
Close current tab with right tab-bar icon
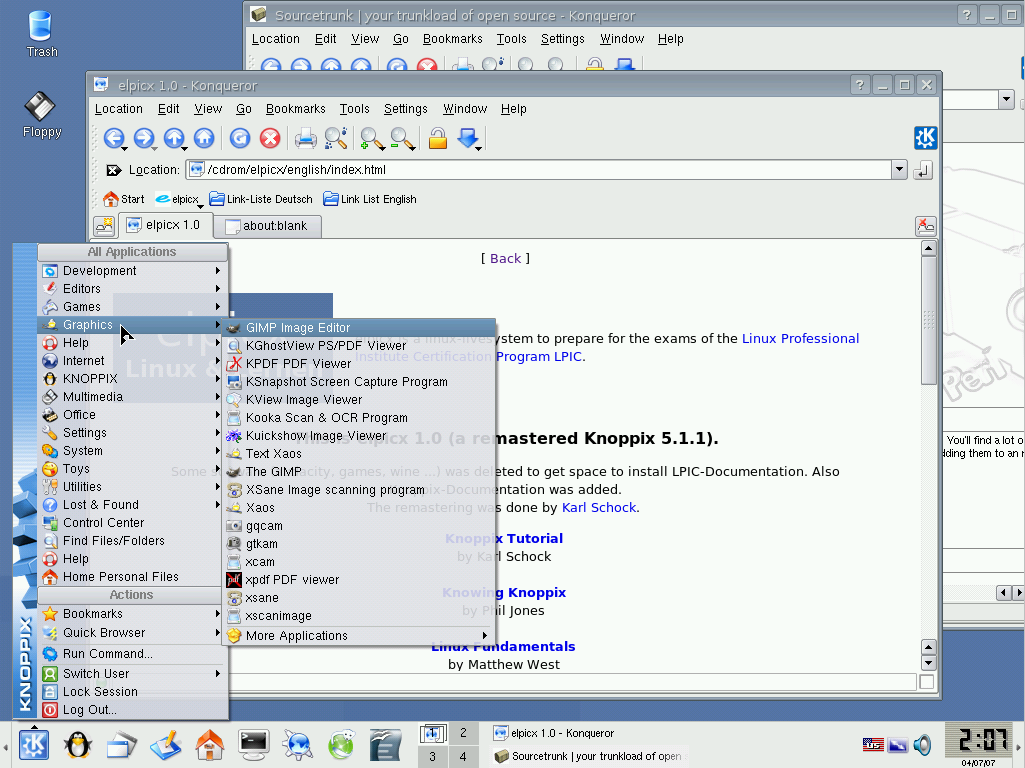(x=926, y=226)
